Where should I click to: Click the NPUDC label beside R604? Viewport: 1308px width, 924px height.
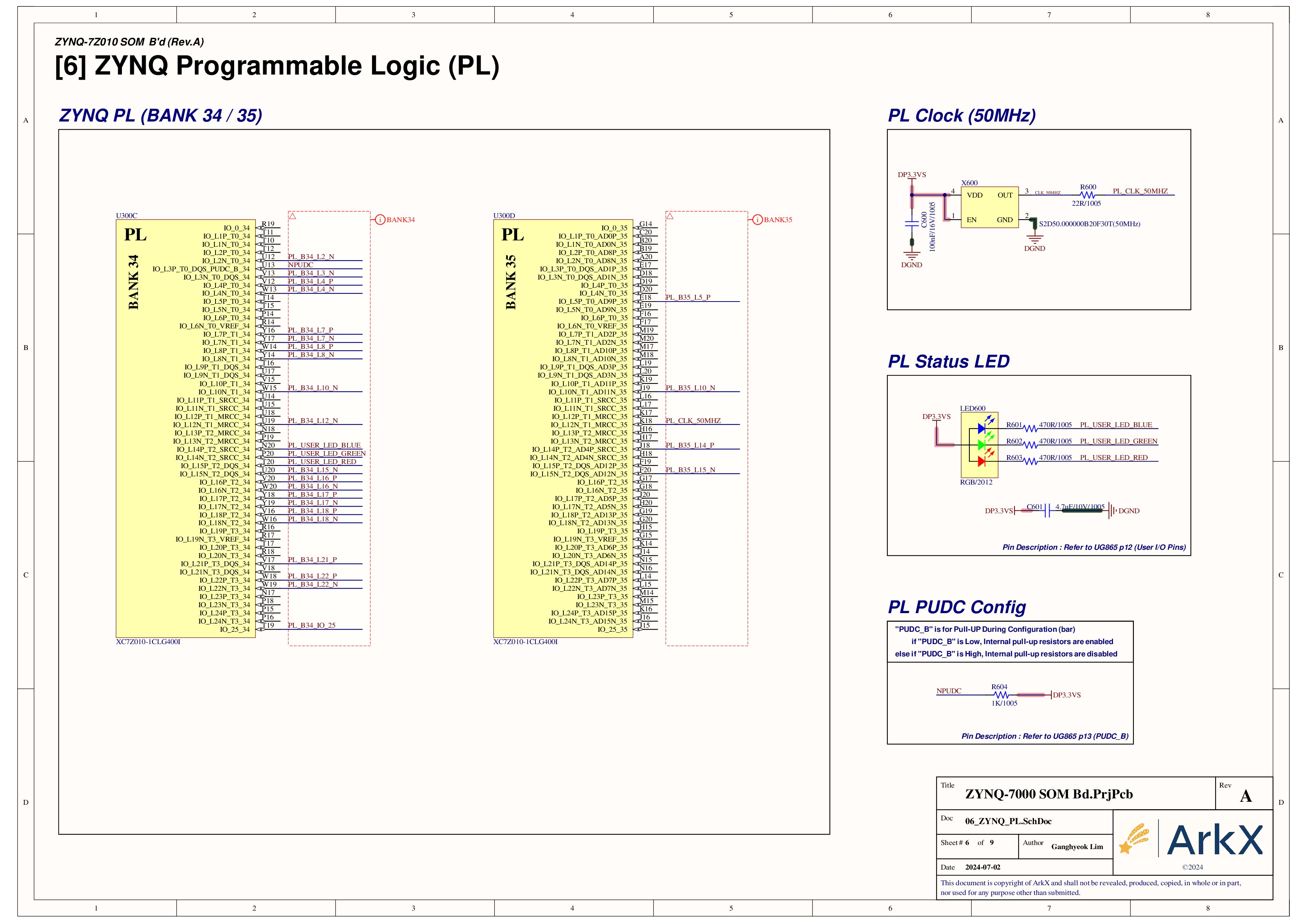pyautogui.click(x=949, y=691)
